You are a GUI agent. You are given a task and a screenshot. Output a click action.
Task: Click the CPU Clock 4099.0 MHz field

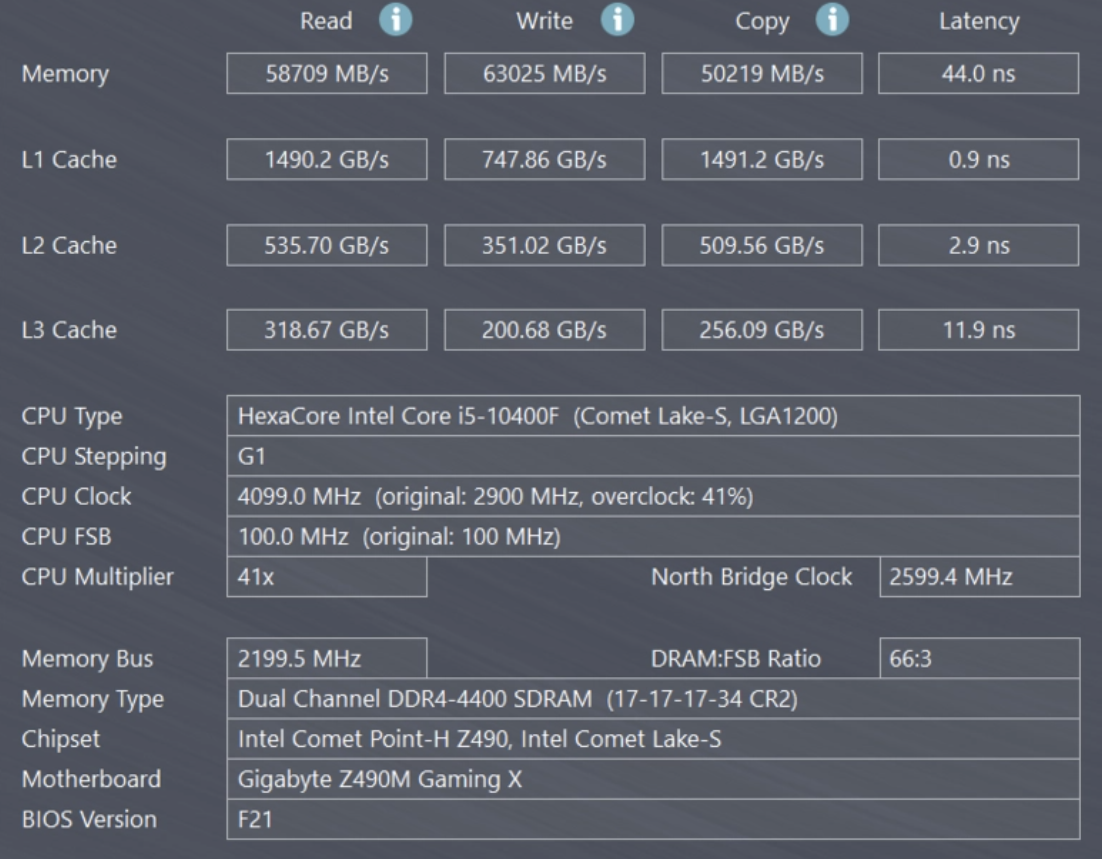pyautogui.click(x=652, y=497)
